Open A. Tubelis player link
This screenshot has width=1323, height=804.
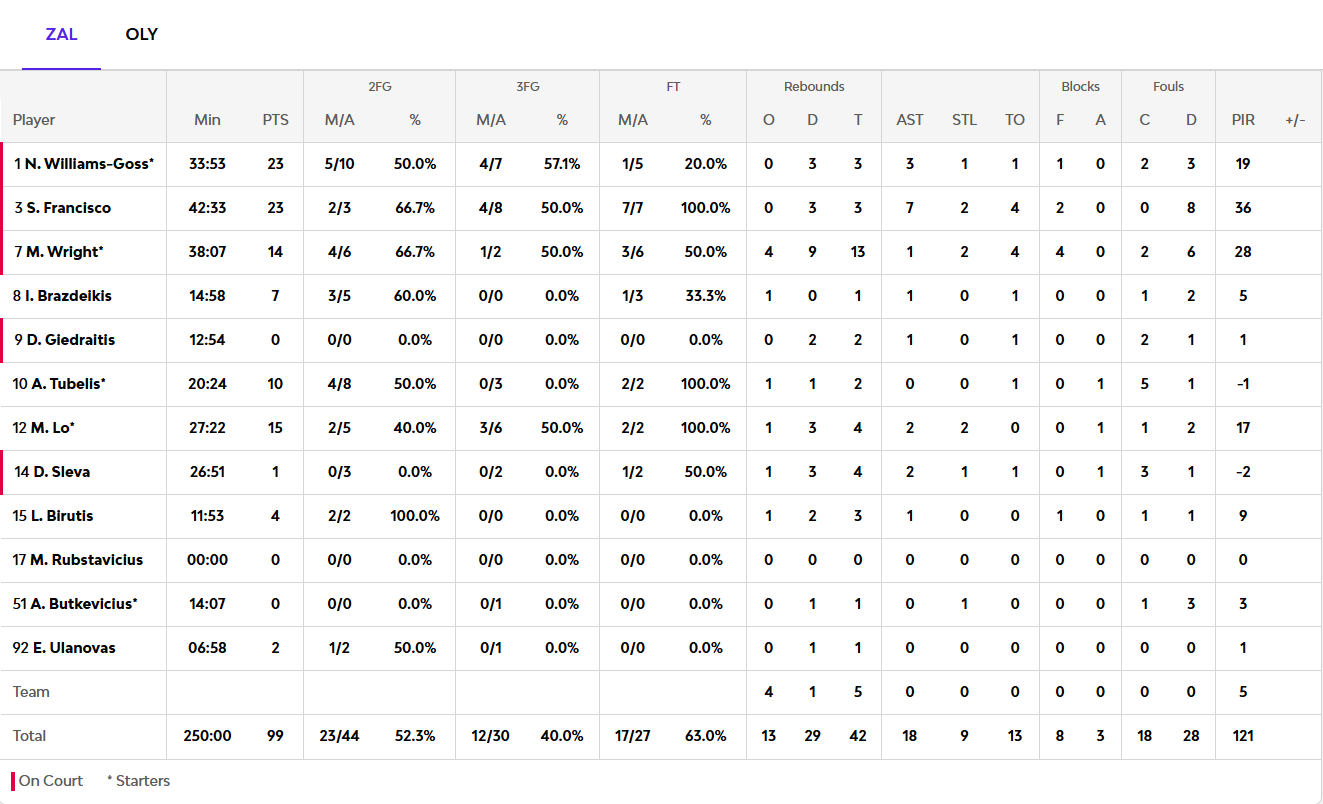[x=59, y=384]
